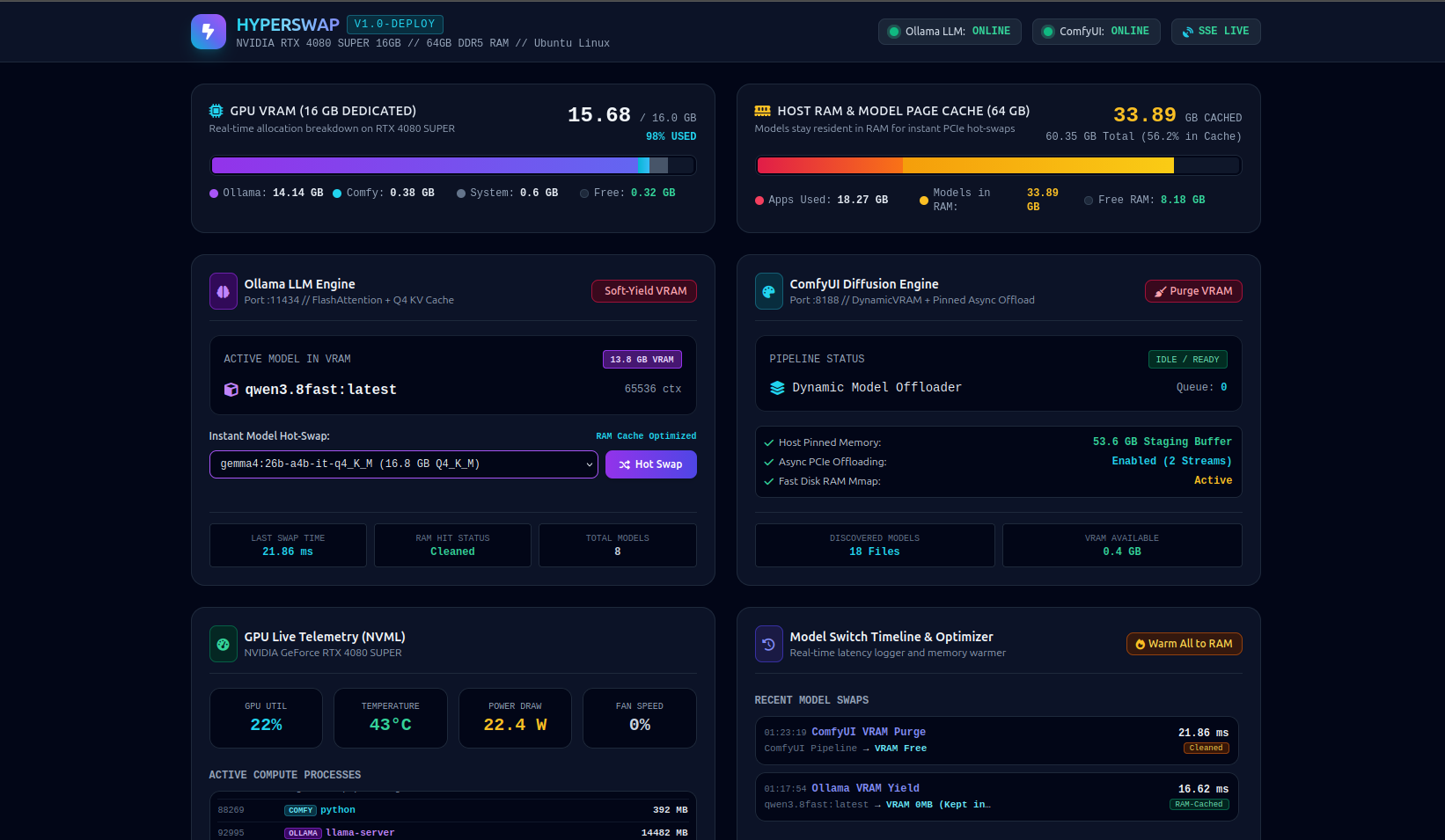Image resolution: width=1445 pixels, height=840 pixels.
Task: Click the 53.6 GB Staging Buffer value
Action: 1163,442
